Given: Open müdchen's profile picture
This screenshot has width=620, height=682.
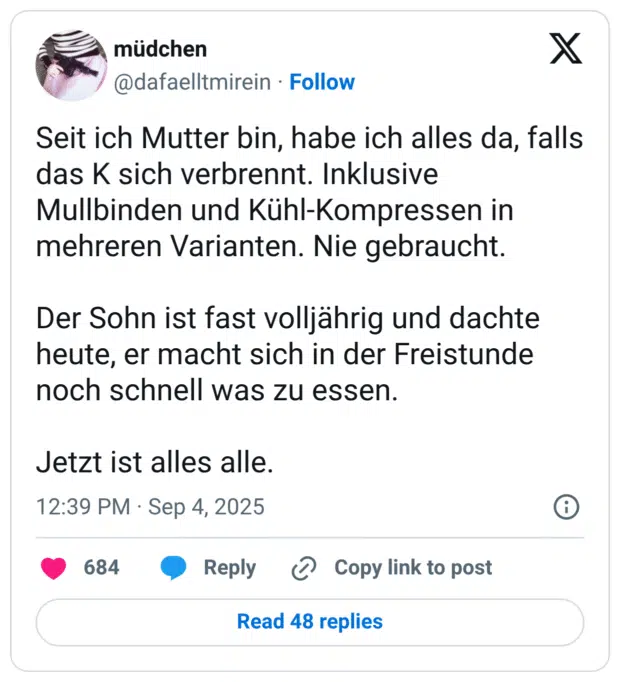Looking at the screenshot, I should pyautogui.click(x=70, y=65).
